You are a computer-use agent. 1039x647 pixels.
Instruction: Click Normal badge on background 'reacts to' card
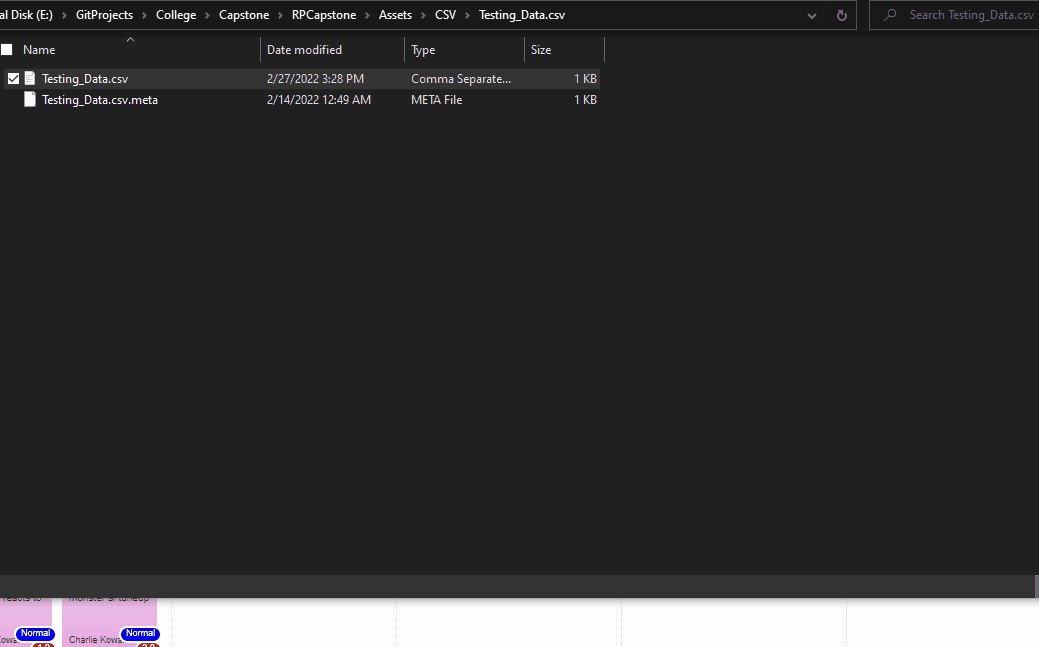(x=35, y=634)
